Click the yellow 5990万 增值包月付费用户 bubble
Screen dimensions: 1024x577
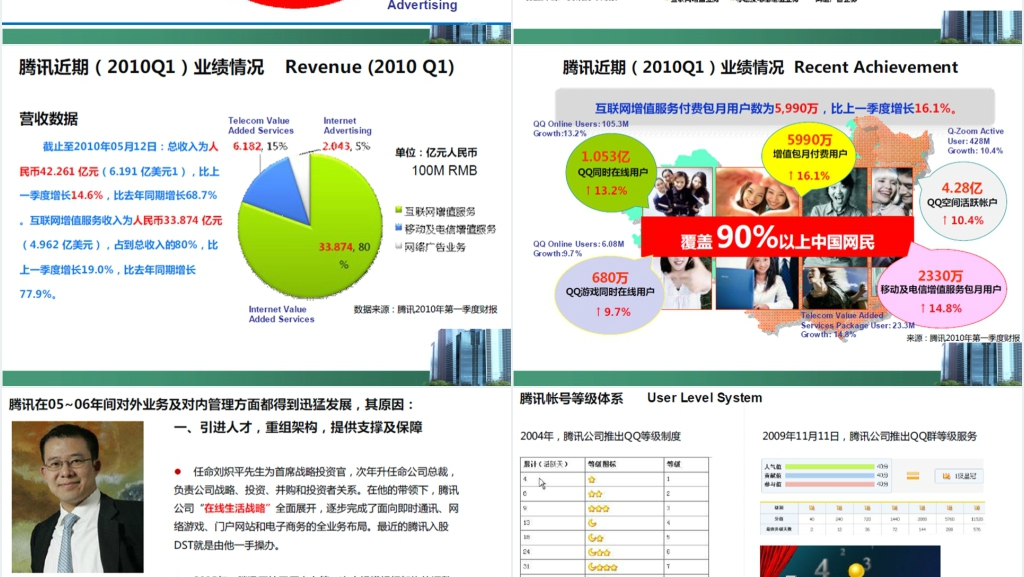point(809,157)
